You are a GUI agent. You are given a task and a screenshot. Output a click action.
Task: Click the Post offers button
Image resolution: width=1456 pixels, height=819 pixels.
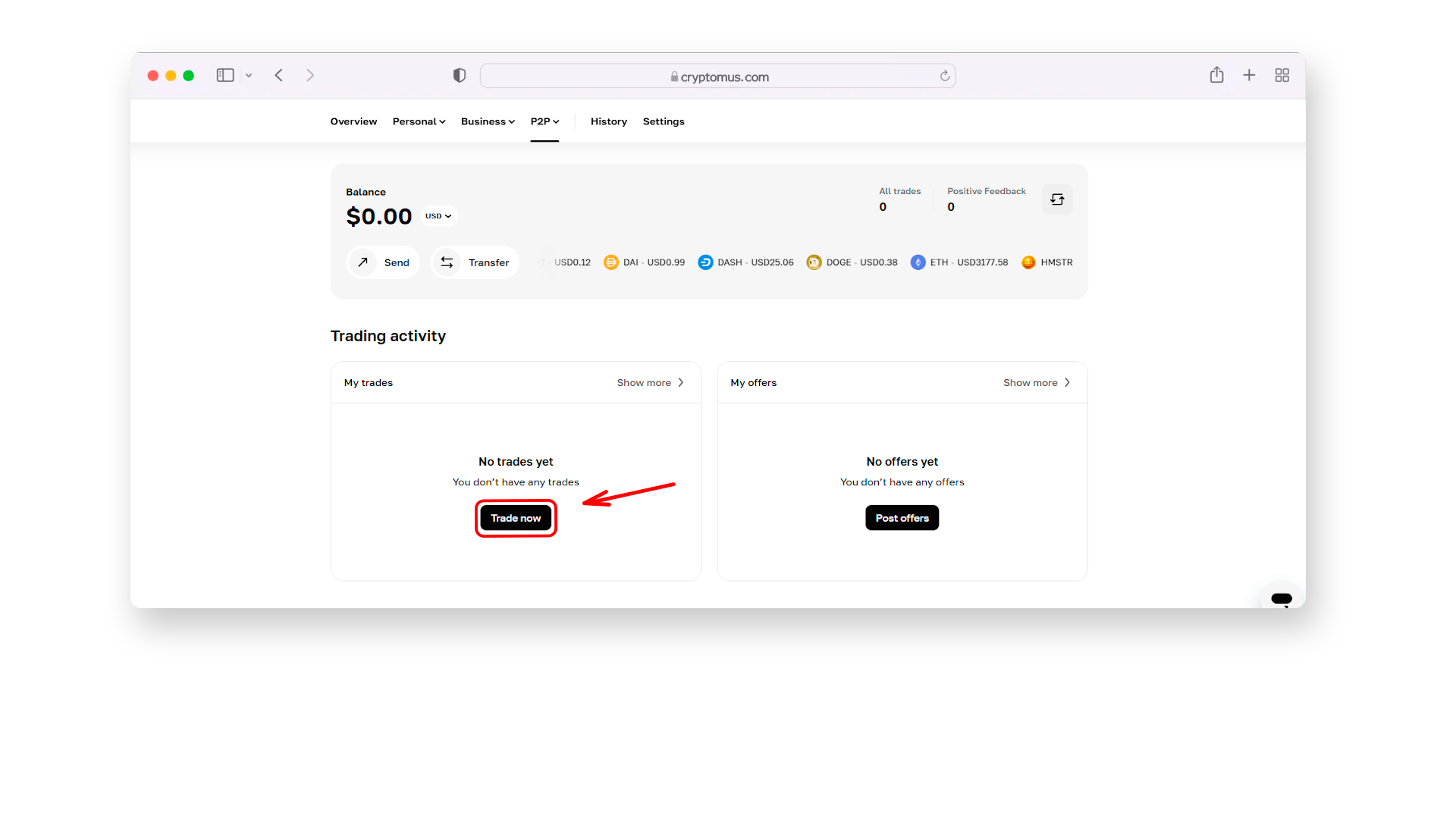[x=901, y=518]
